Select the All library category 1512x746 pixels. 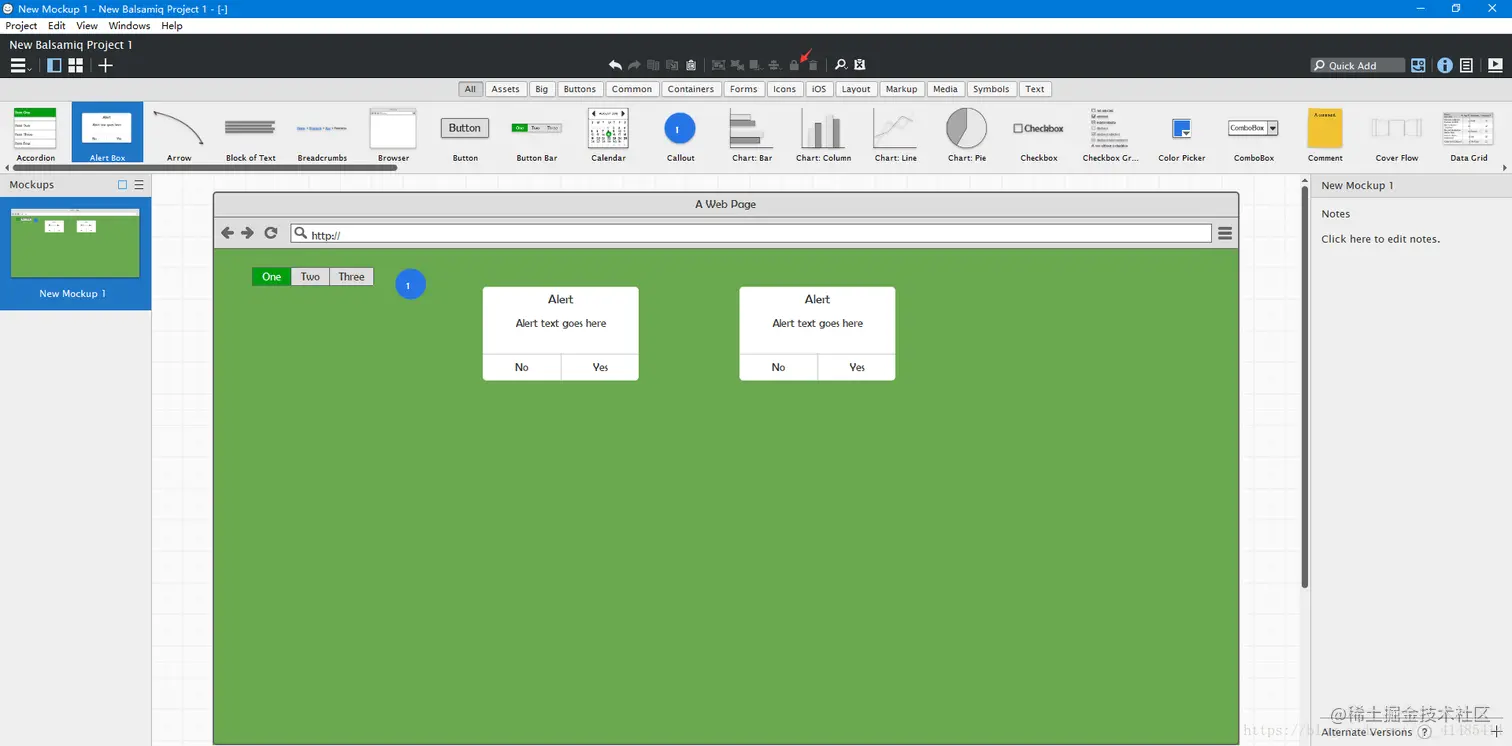point(470,89)
